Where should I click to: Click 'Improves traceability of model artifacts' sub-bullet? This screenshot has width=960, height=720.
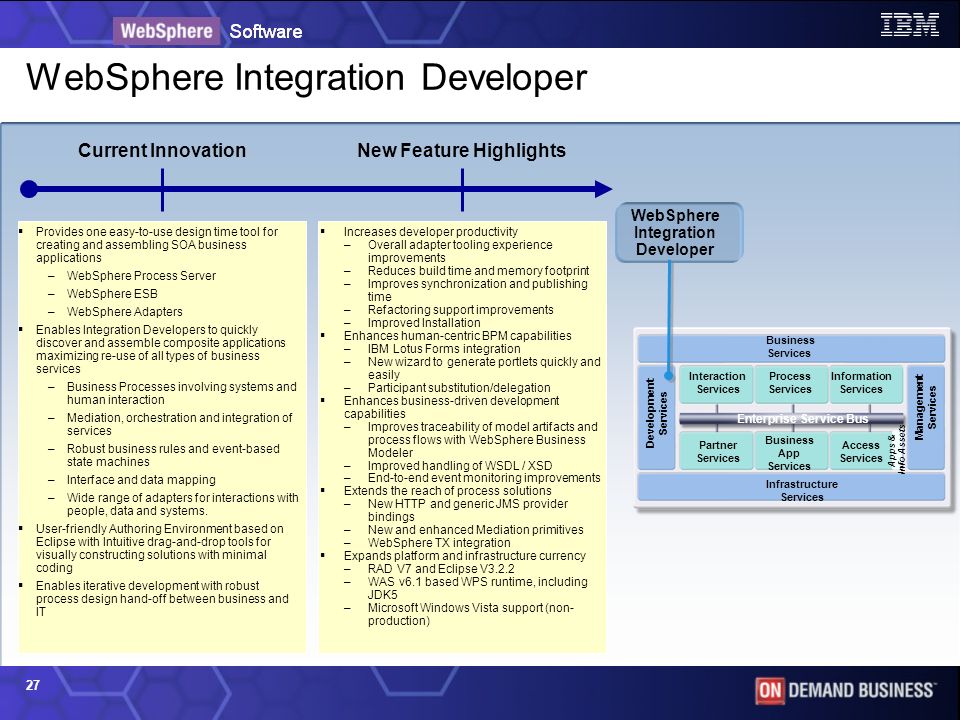[x=482, y=440]
